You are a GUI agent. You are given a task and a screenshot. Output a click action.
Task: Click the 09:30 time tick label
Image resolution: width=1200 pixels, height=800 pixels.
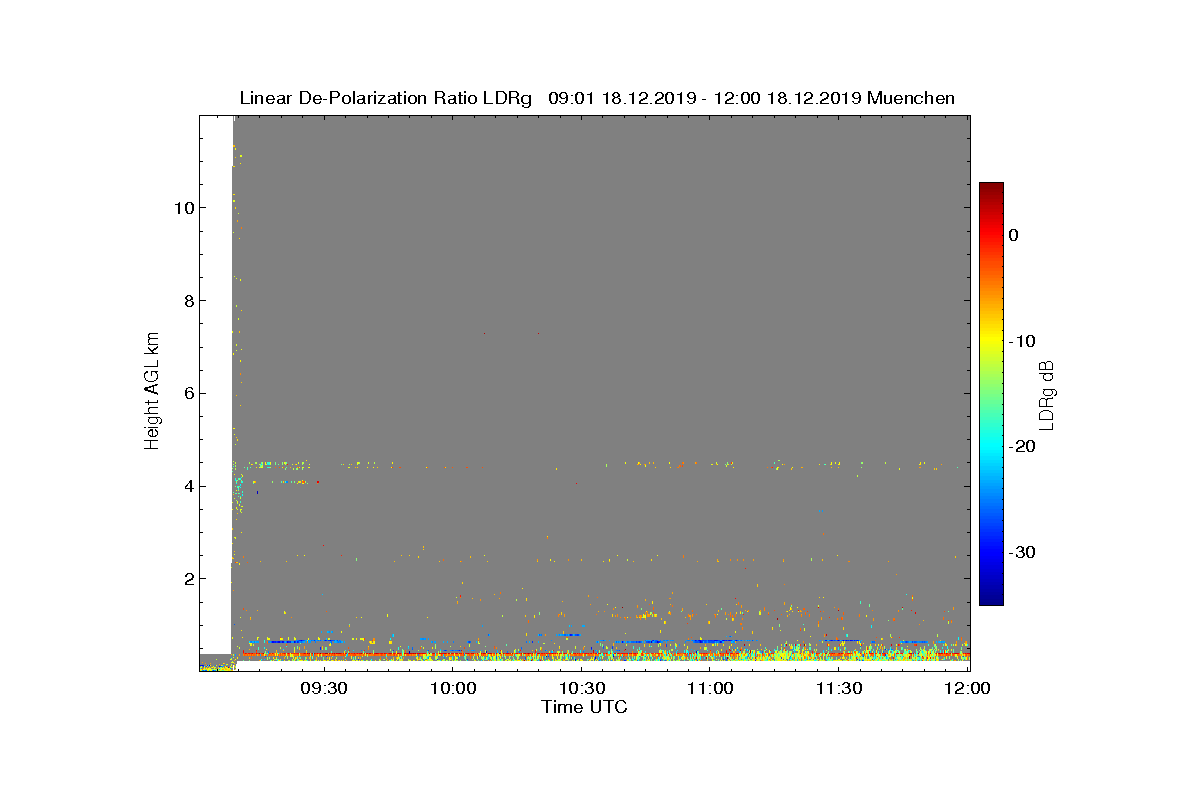(x=324, y=689)
